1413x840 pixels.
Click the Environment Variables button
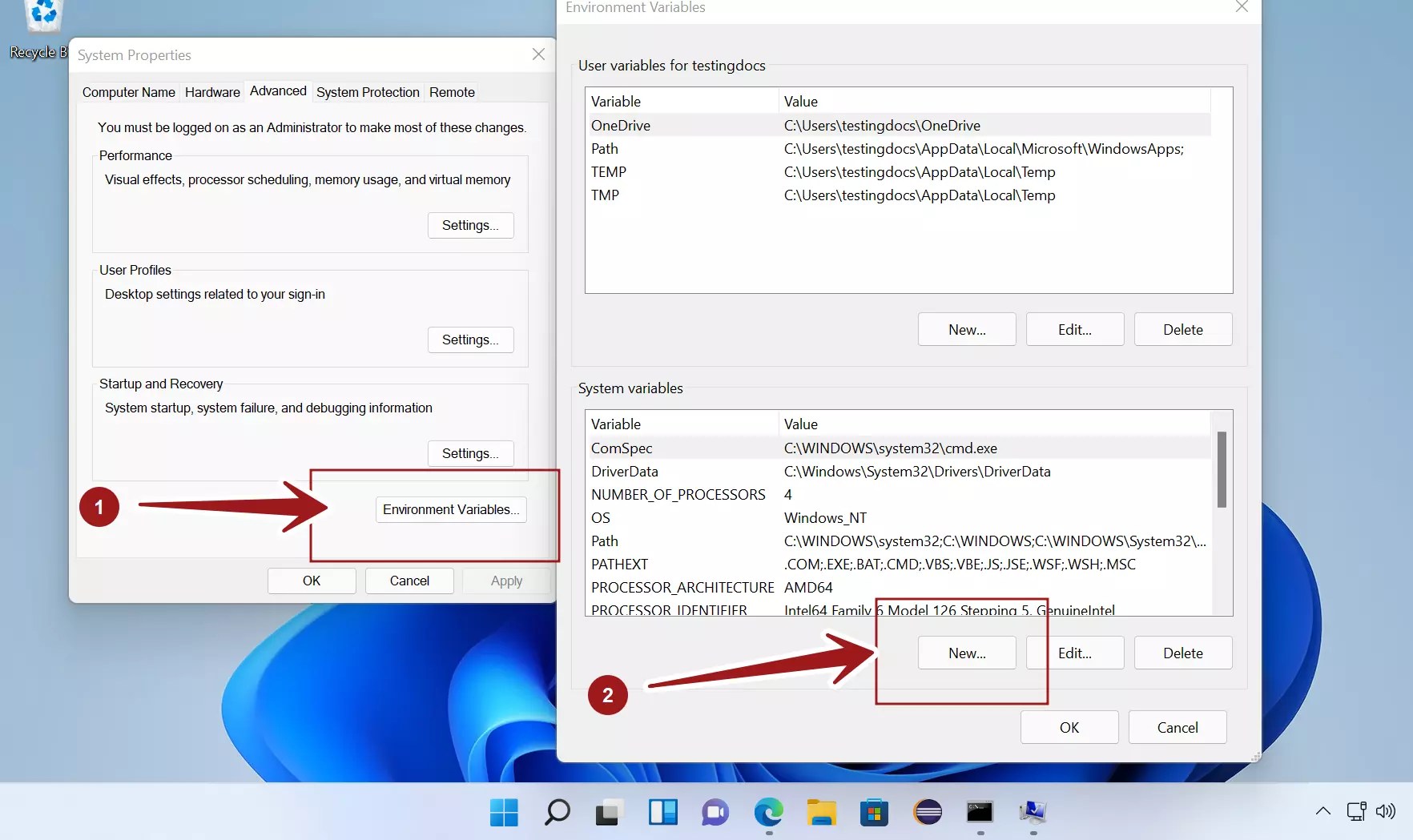point(450,509)
